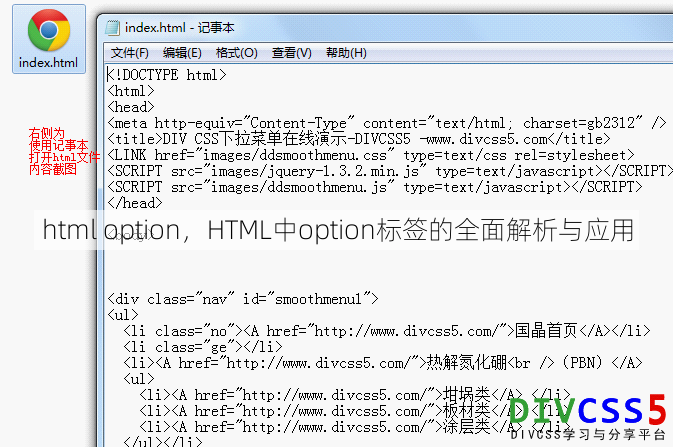
Task: Open the 格式(O) menu
Action: tap(236, 53)
